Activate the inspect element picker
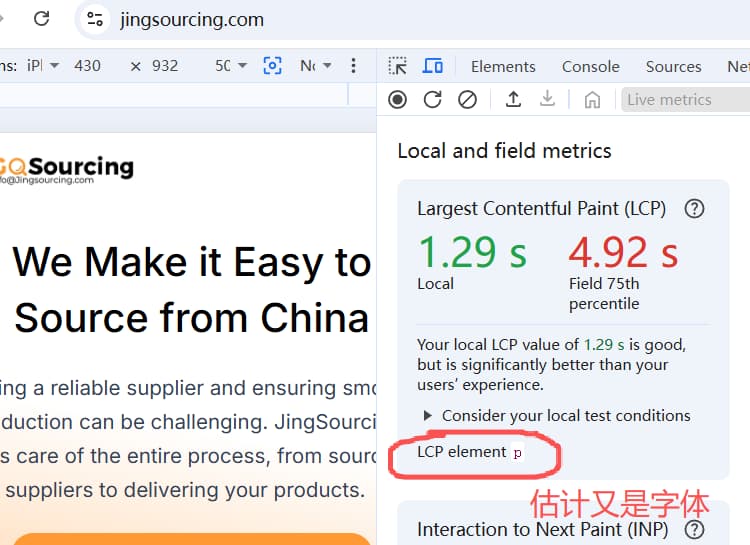 click(x=397, y=66)
